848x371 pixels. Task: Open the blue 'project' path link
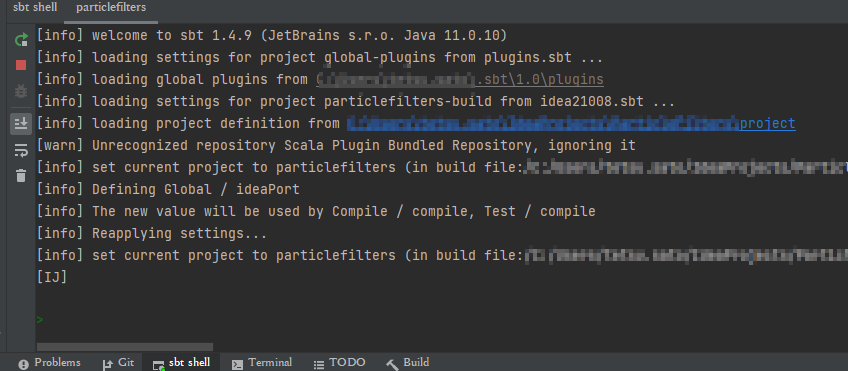pos(767,124)
